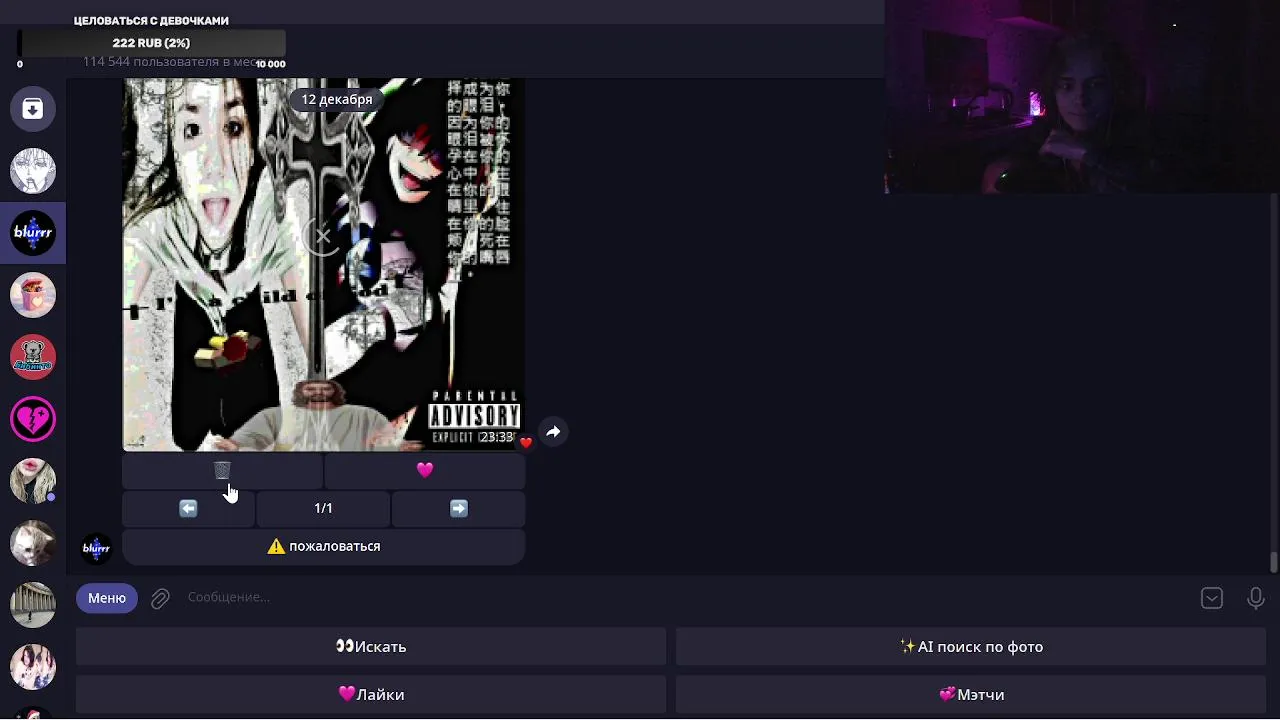Viewport: 1280px width, 720px height.
Task: Click the chat vertical scrollbar thumb
Action: point(1273,562)
